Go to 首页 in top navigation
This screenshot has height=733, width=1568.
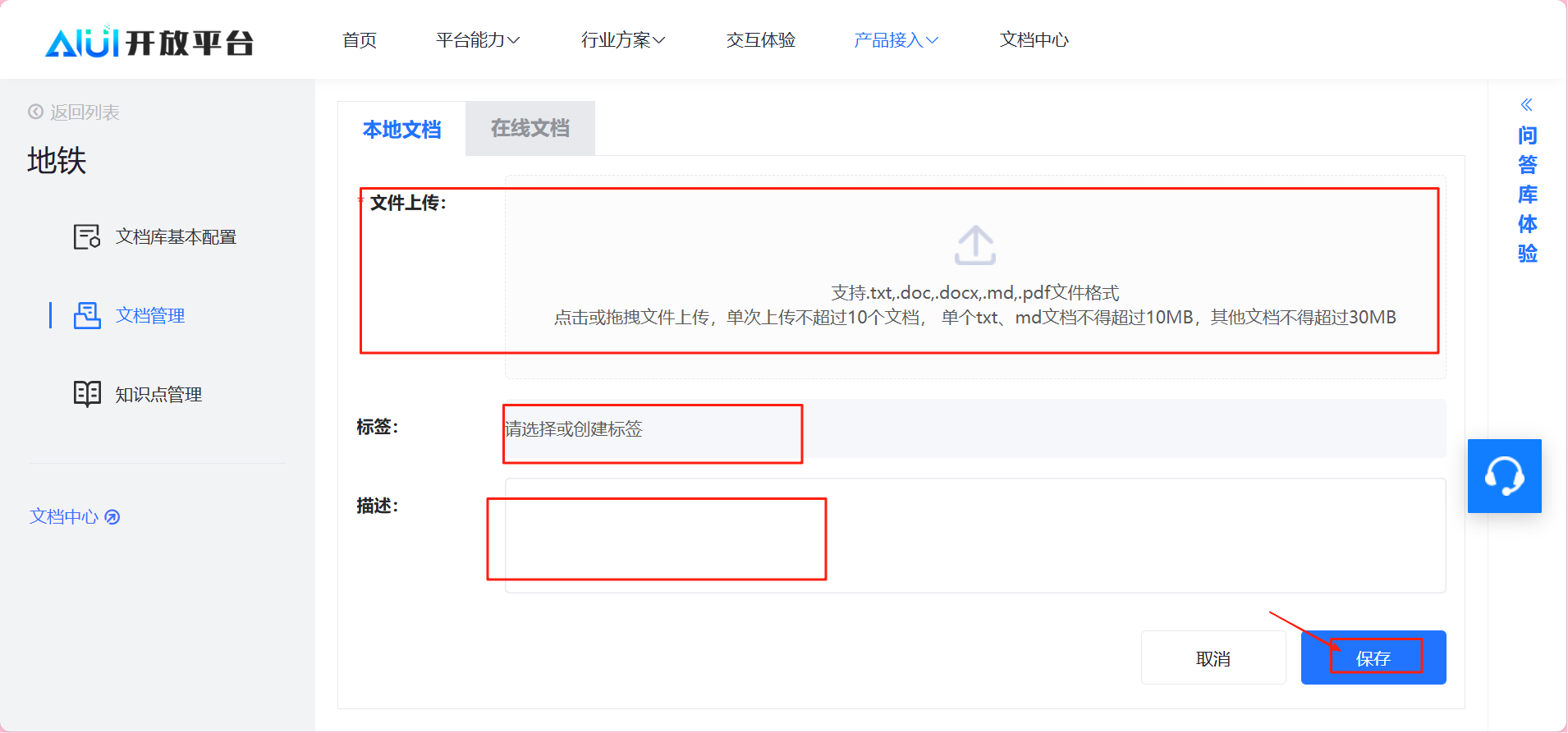tap(360, 40)
